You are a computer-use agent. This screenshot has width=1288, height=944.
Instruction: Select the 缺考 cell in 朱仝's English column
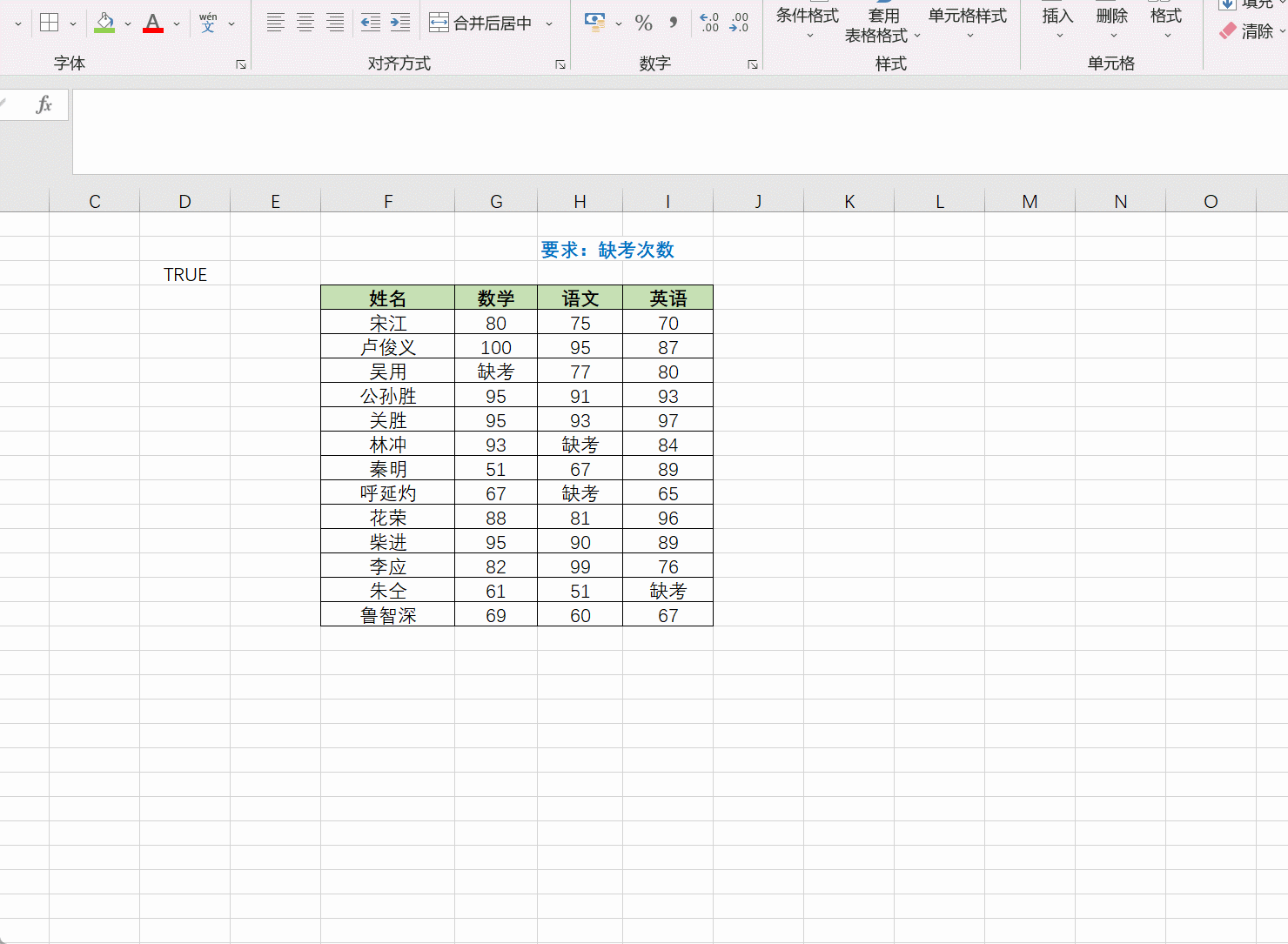[667, 590]
